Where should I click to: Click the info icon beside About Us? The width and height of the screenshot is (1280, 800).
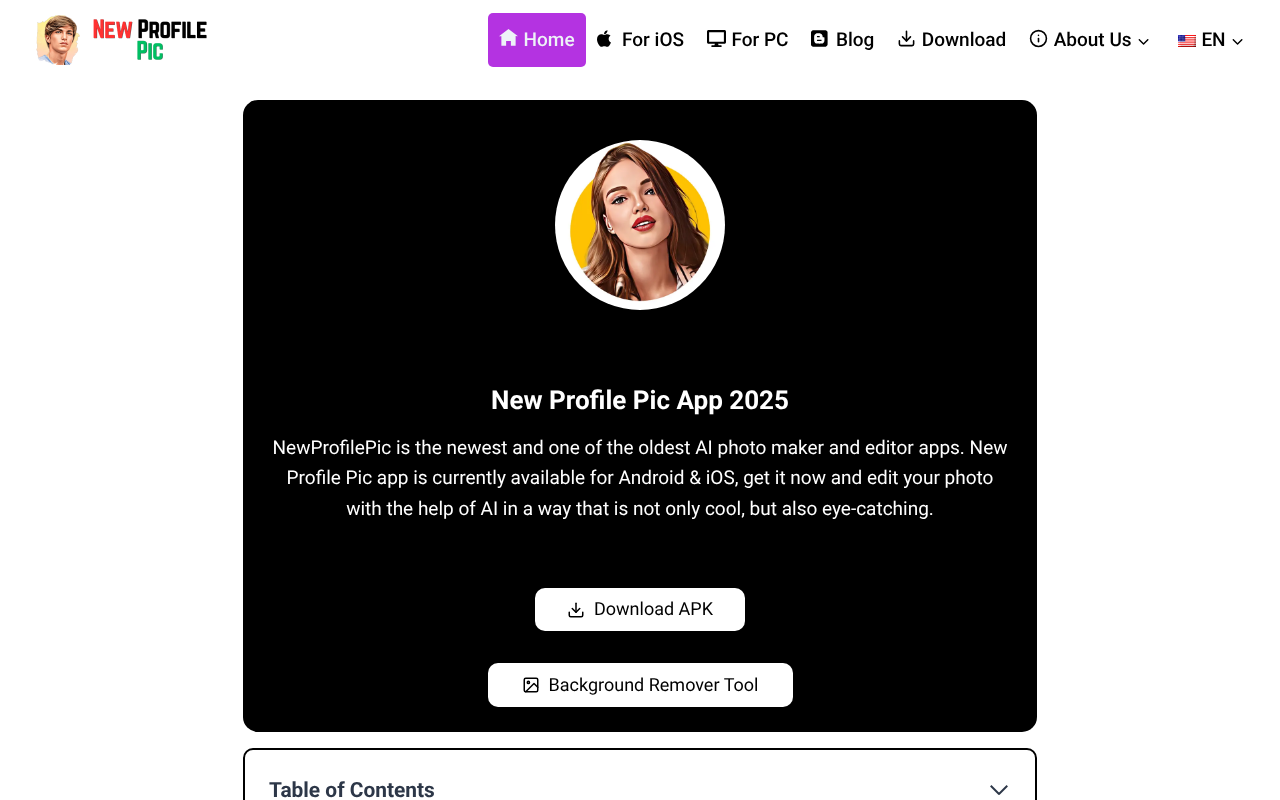[1037, 39]
